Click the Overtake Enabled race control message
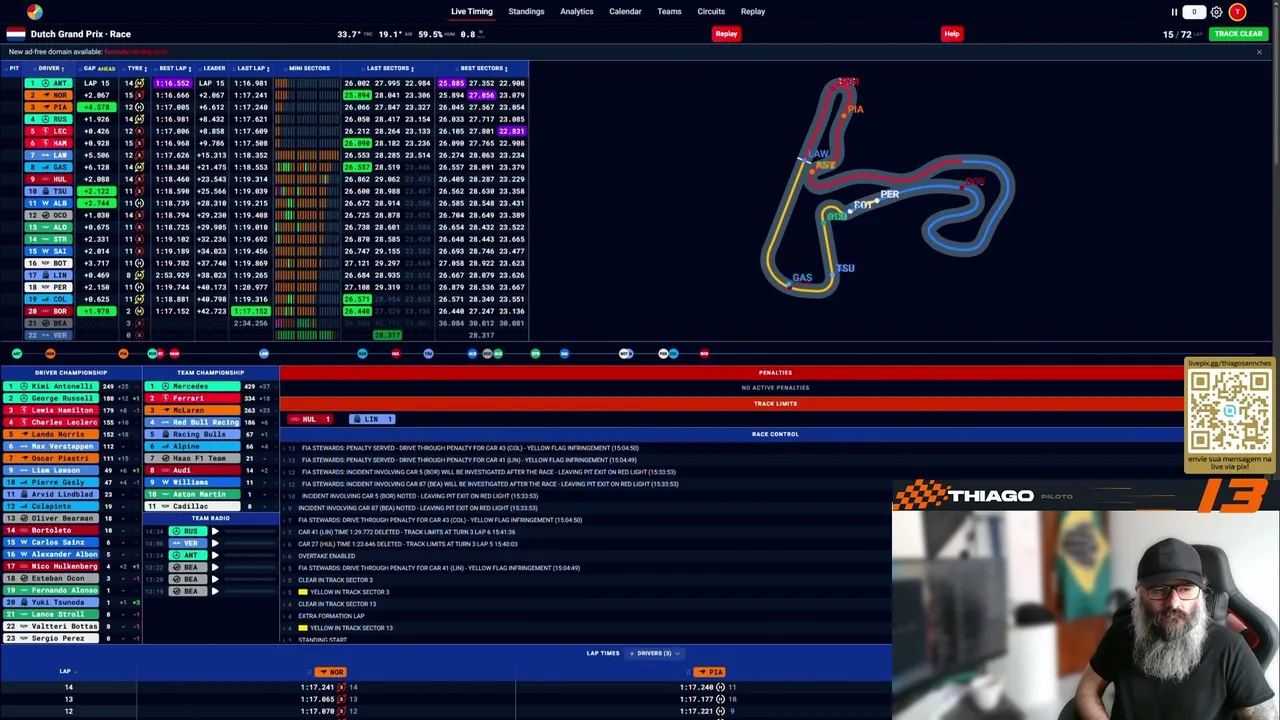 pos(327,556)
